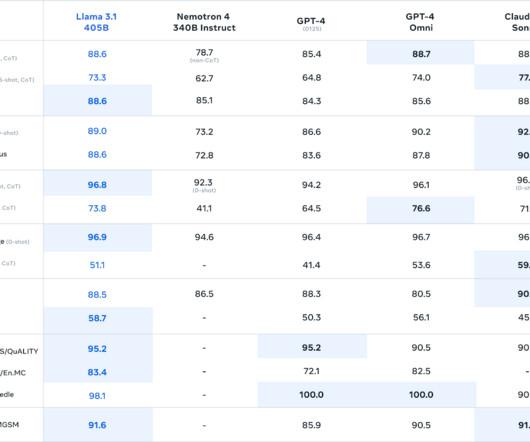
Task: Click the 91.6 Llama MGSM score
Action: click(97, 425)
